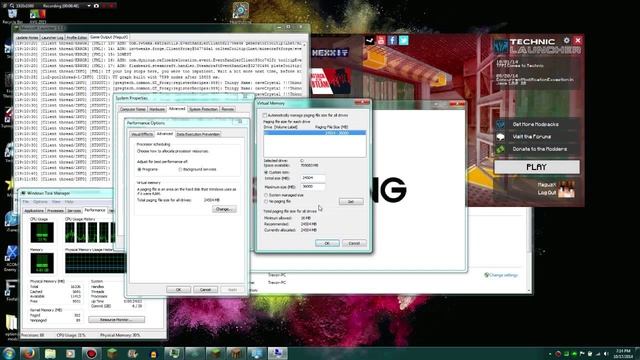Click the Task Manager taskbar icon

[174, 353]
